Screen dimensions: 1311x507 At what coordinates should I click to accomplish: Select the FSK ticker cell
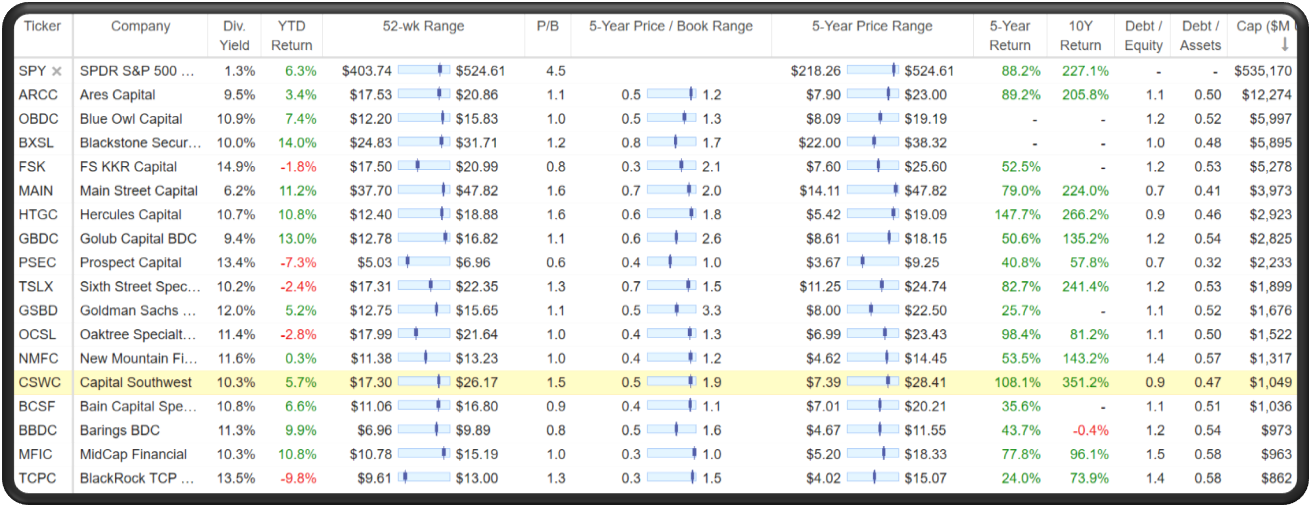click(x=33, y=167)
